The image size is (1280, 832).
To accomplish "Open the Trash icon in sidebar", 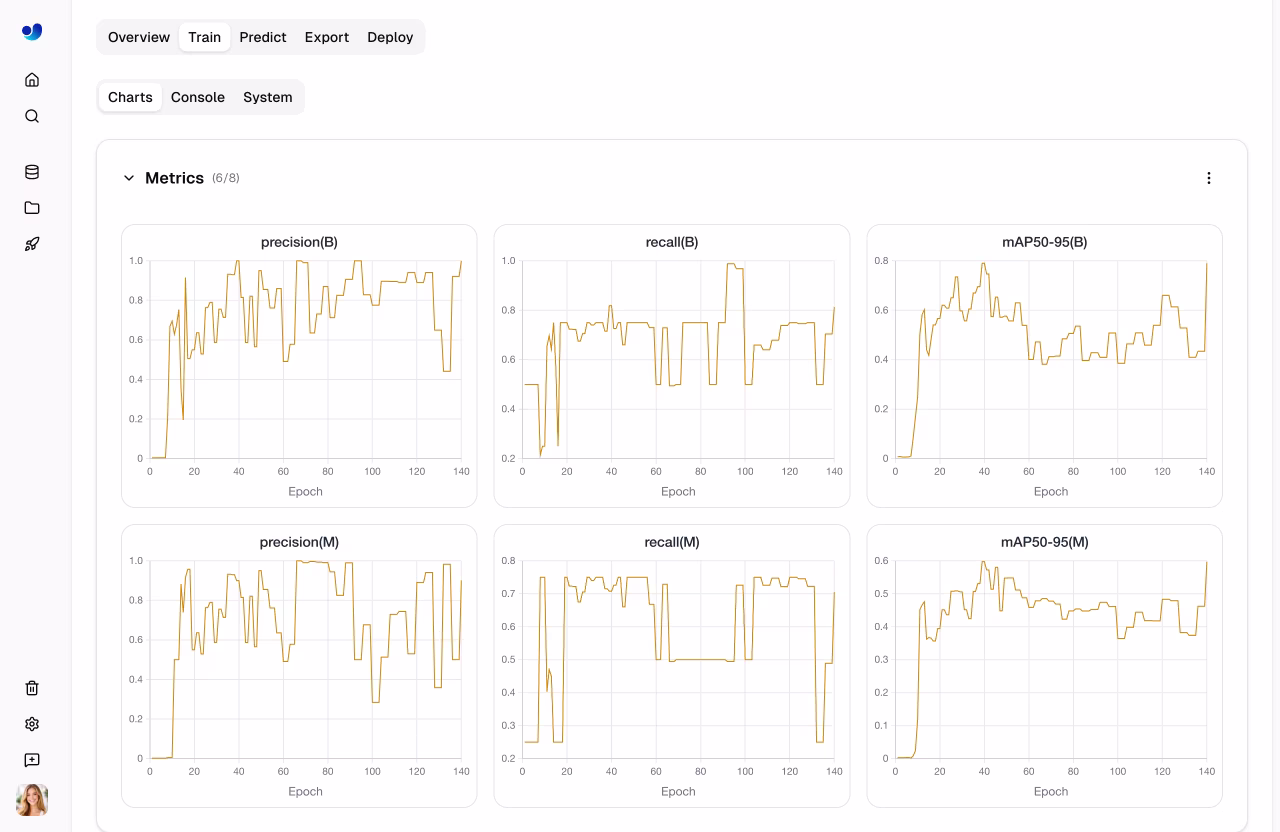I will (x=32, y=688).
